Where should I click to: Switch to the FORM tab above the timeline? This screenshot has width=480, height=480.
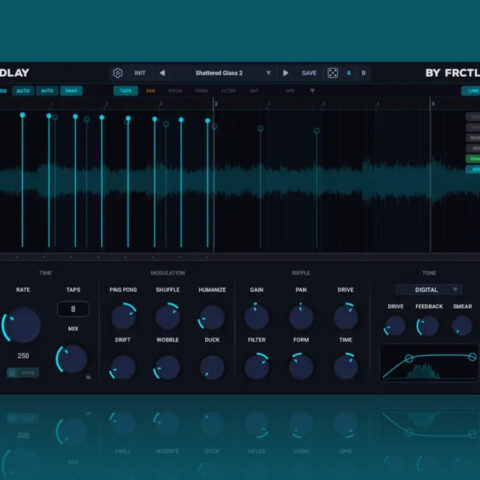(x=201, y=91)
